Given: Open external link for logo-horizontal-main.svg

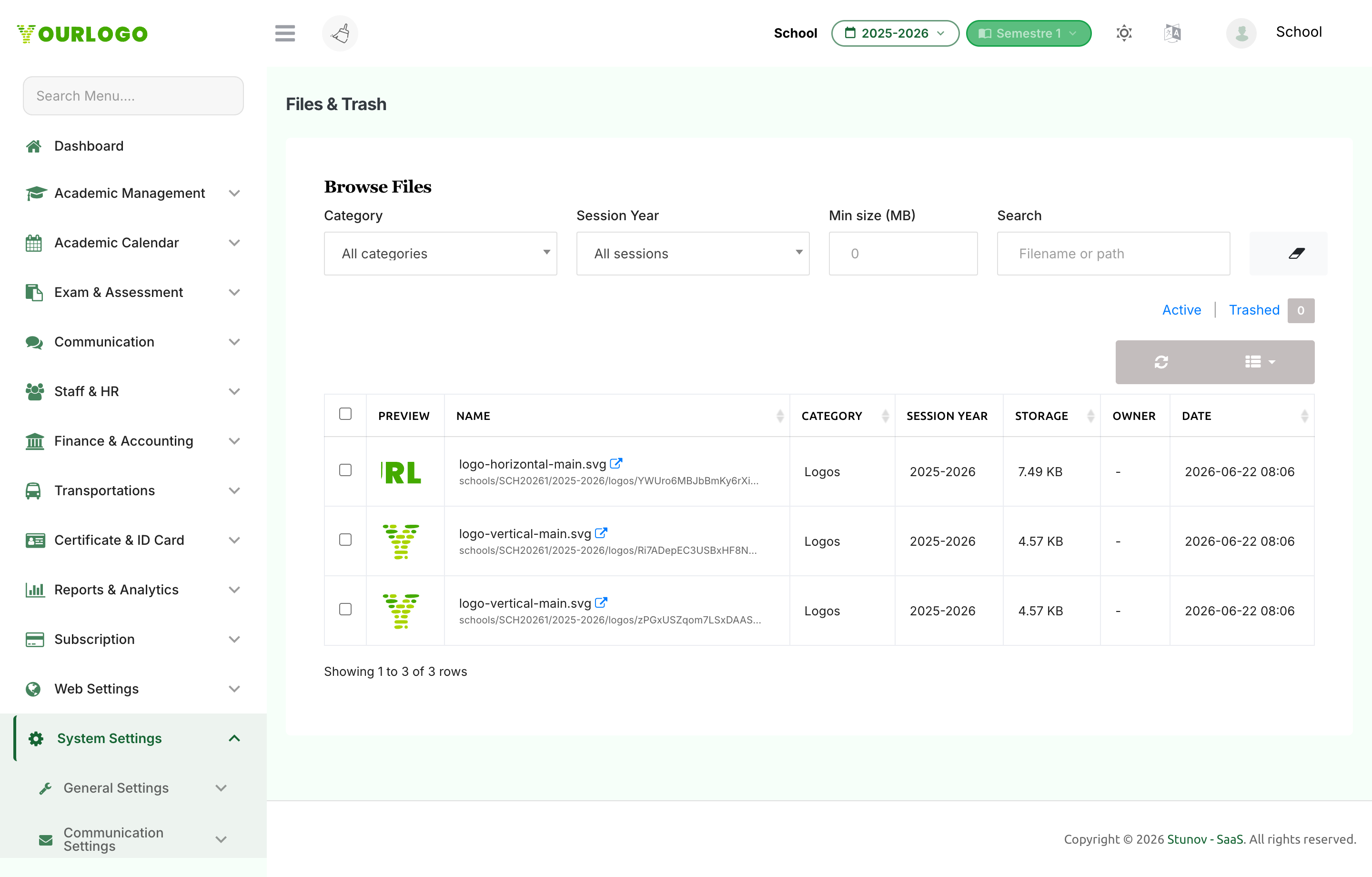Looking at the screenshot, I should (616, 464).
